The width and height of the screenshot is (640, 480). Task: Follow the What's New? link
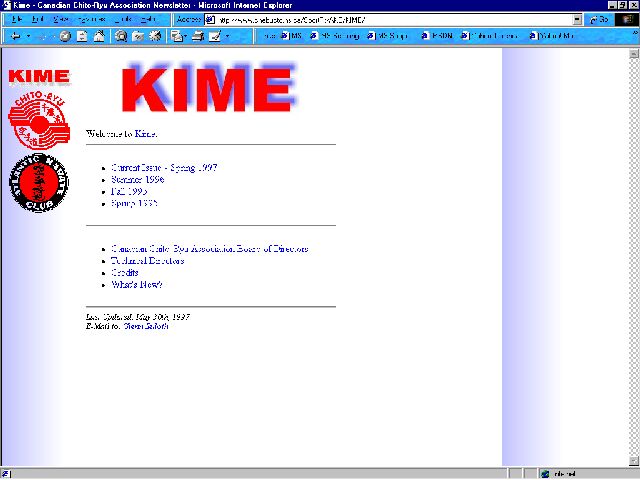click(x=136, y=284)
